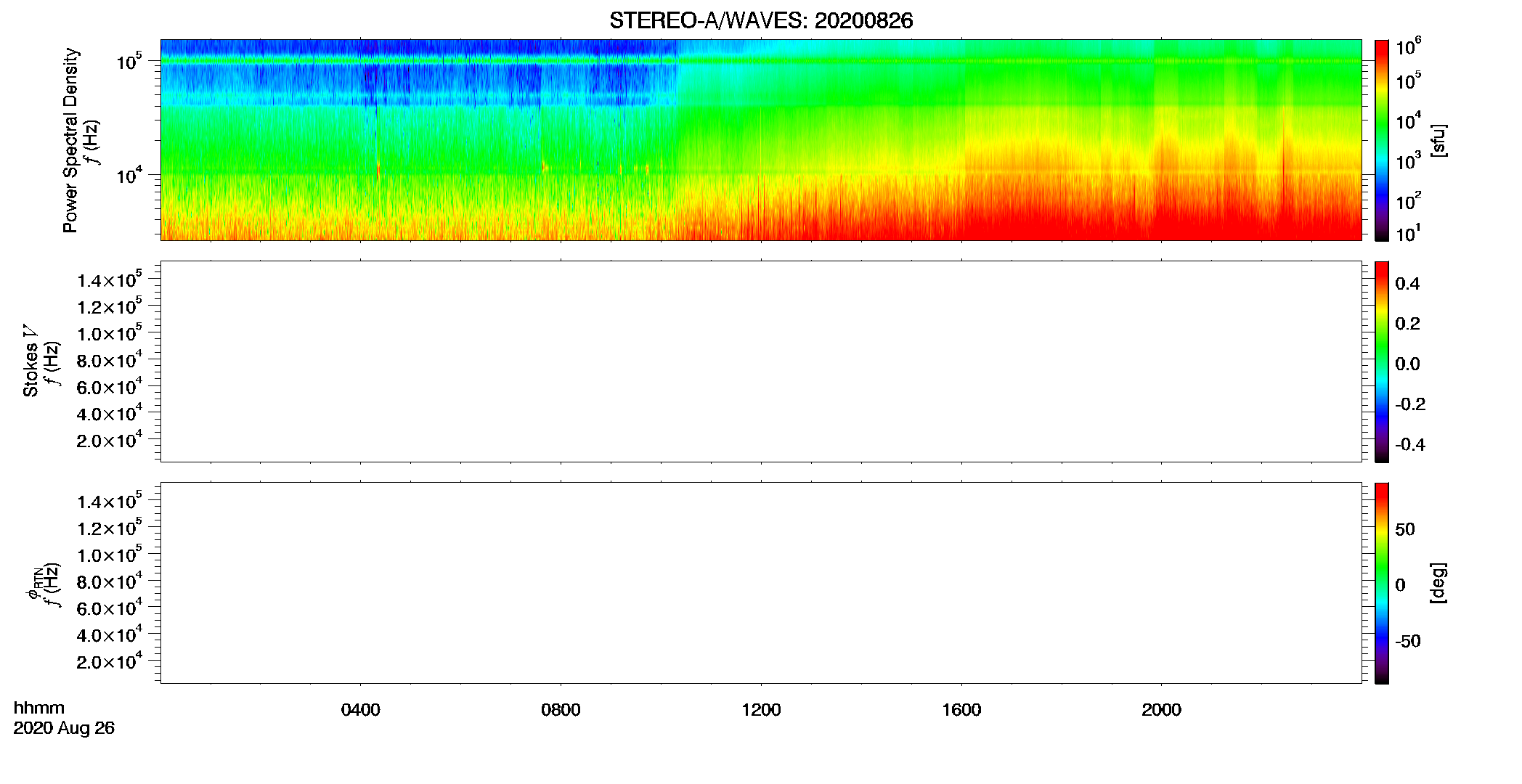The height and width of the screenshot is (784, 1522).
Task: Click "1.0×10^5" on the Stokes V y-axis
Action: 110,334
